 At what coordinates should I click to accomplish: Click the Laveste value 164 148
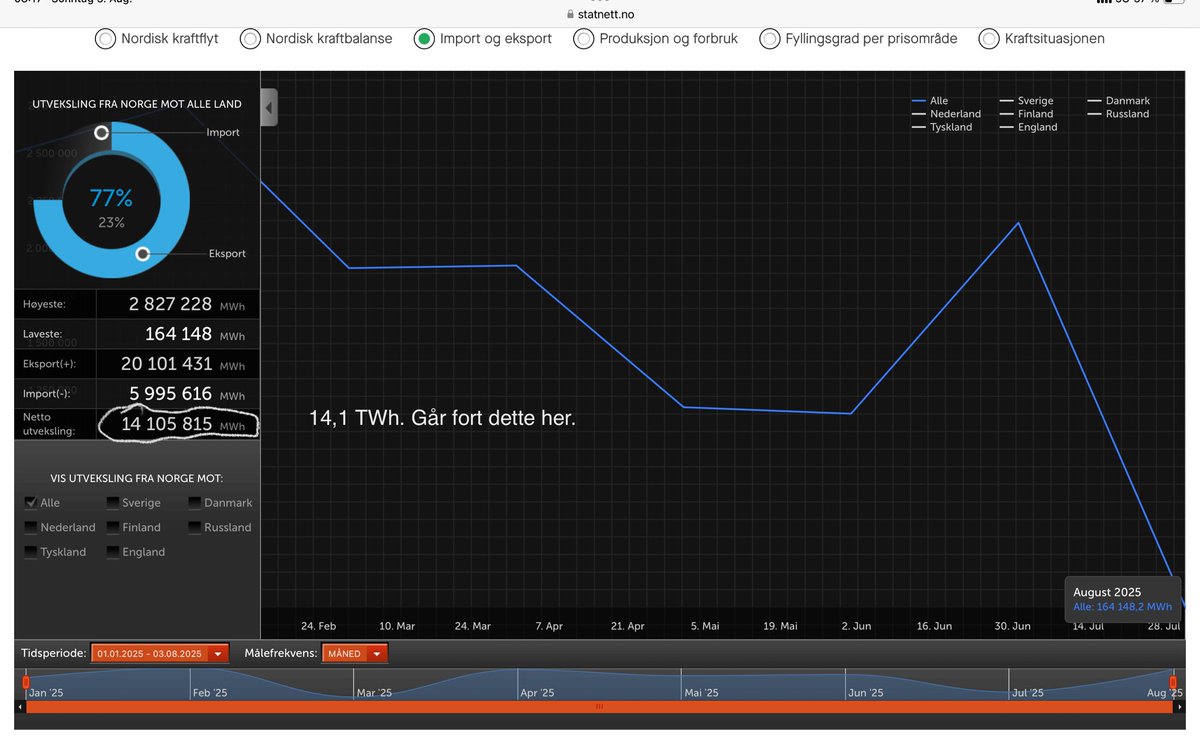pos(178,334)
